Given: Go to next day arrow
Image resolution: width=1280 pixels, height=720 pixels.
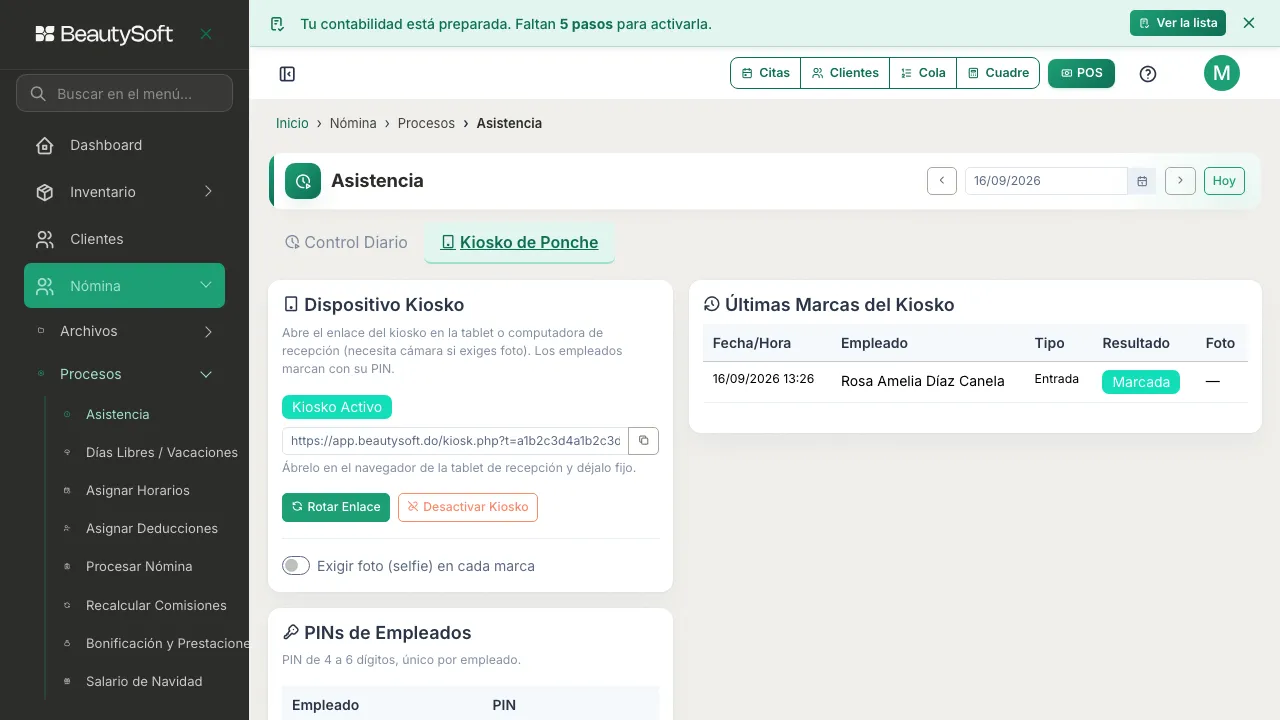Looking at the screenshot, I should click(x=1180, y=181).
